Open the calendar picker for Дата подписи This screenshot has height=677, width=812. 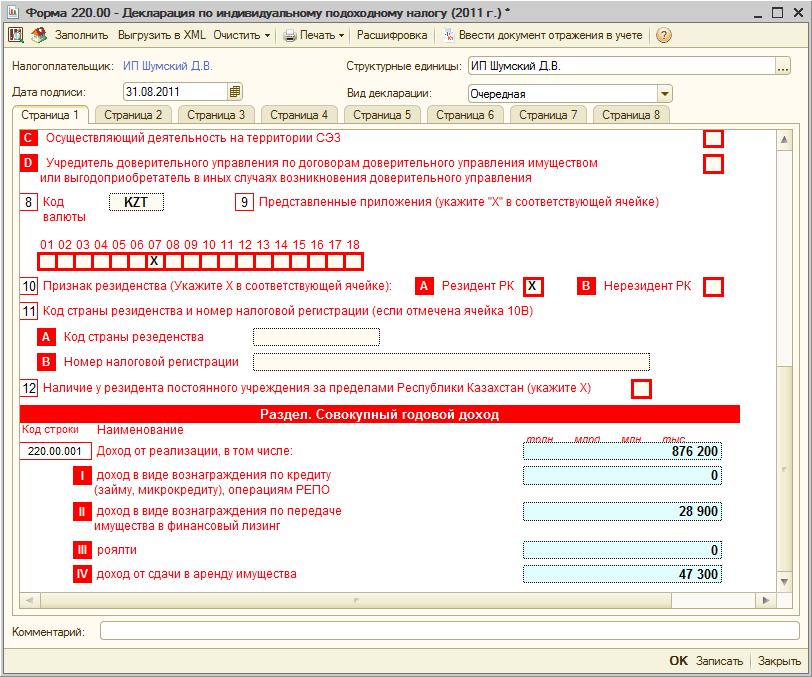[x=235, y=92]
